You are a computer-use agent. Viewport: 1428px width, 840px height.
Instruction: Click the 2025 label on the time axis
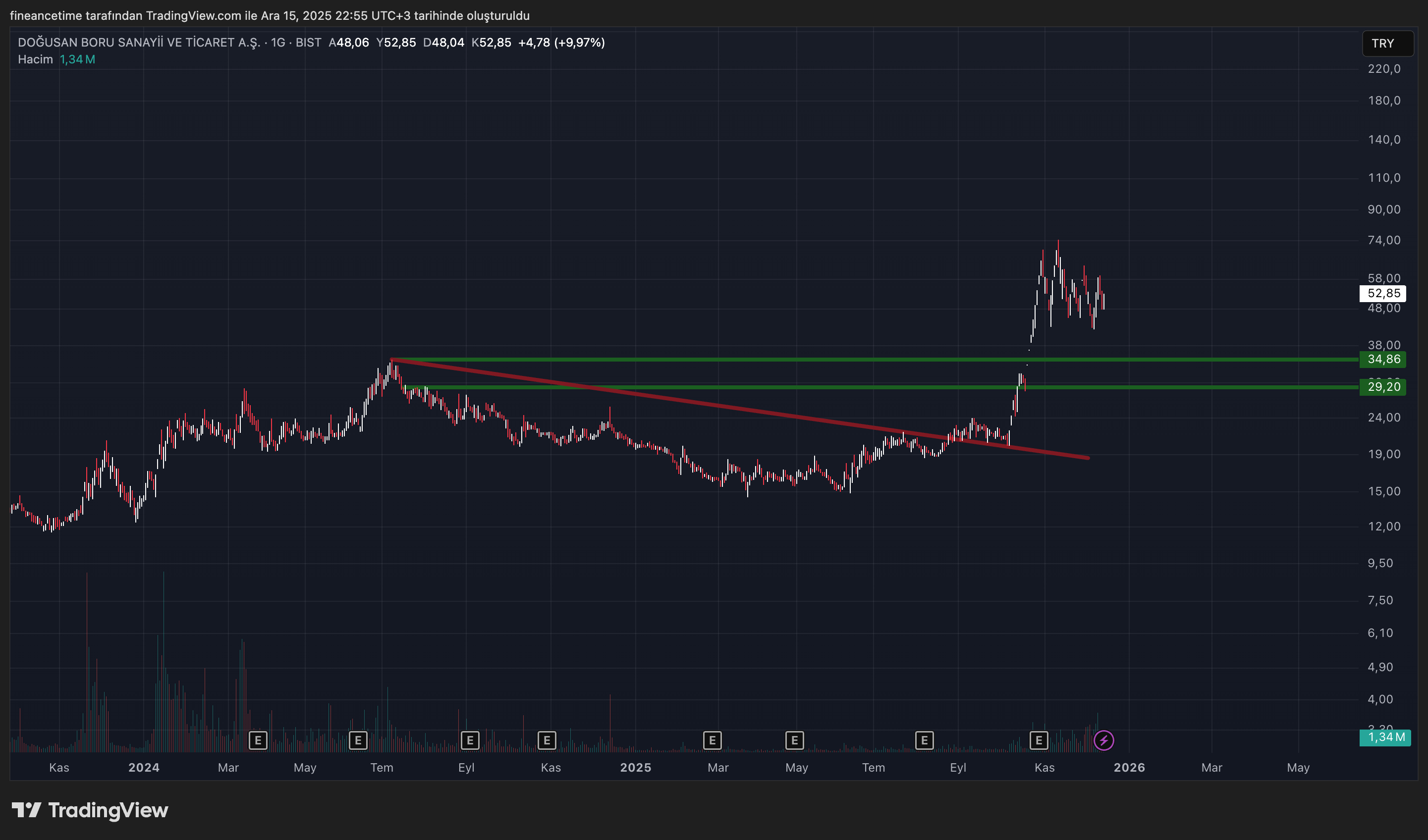coord(635,768)
